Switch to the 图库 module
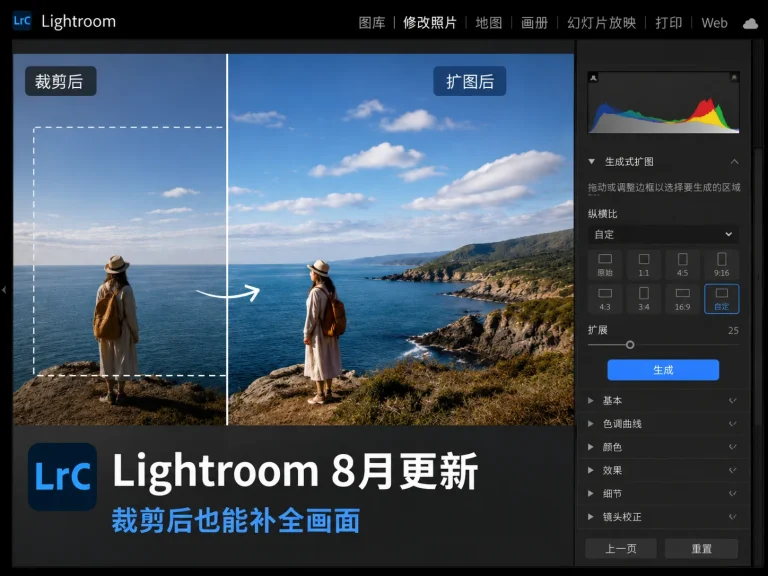 [372, 23]
